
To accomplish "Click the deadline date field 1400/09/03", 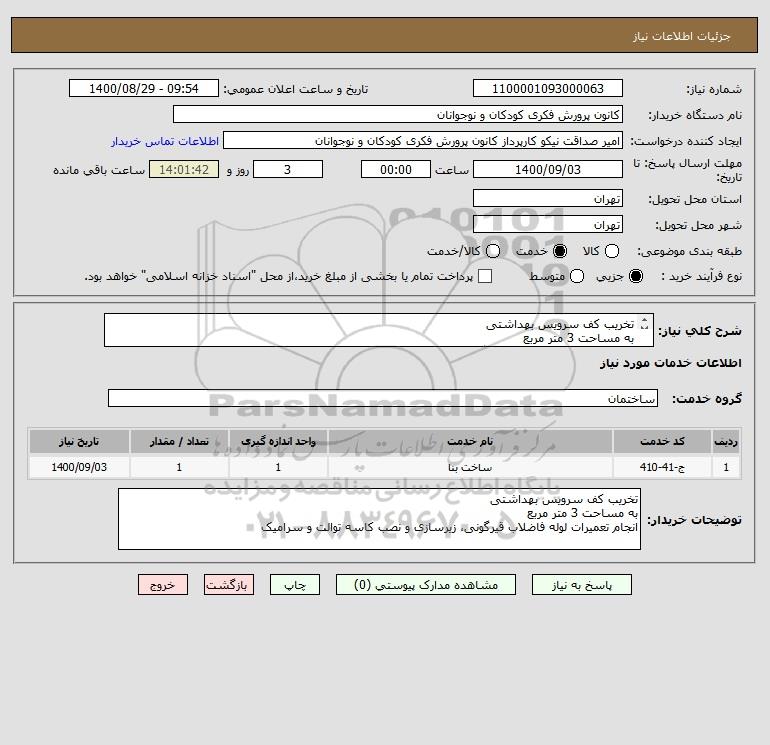I will (548, 169).
